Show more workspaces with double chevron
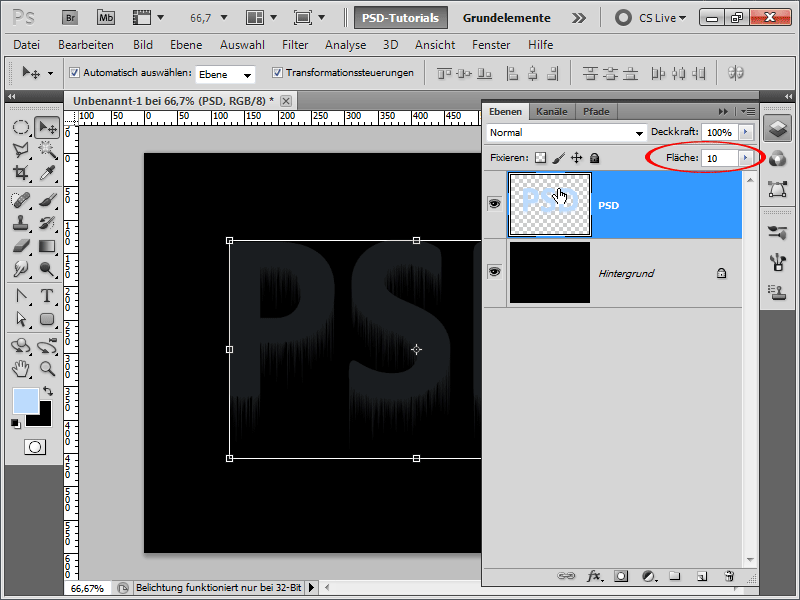This screenshot has height=600, width=800. (579, 18)
